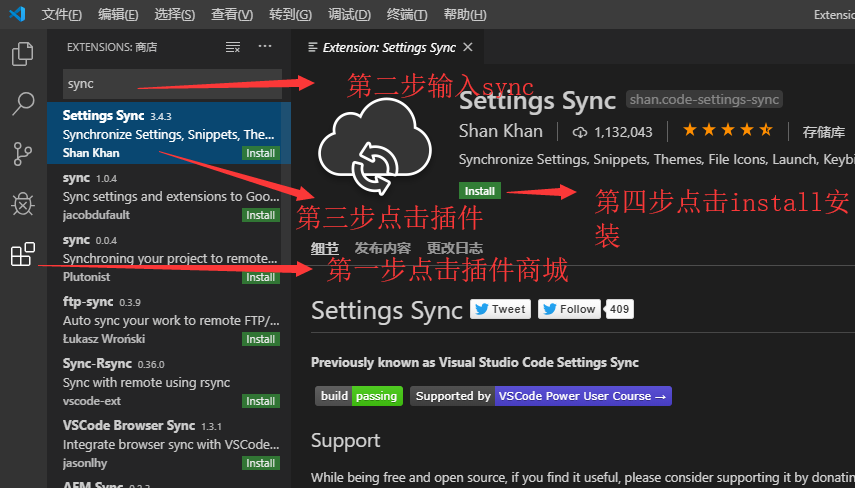Image resolution: width=855 pixels, height=488 pixels.
Task: Open the 调试(D) menu
Action: point(349,14)
